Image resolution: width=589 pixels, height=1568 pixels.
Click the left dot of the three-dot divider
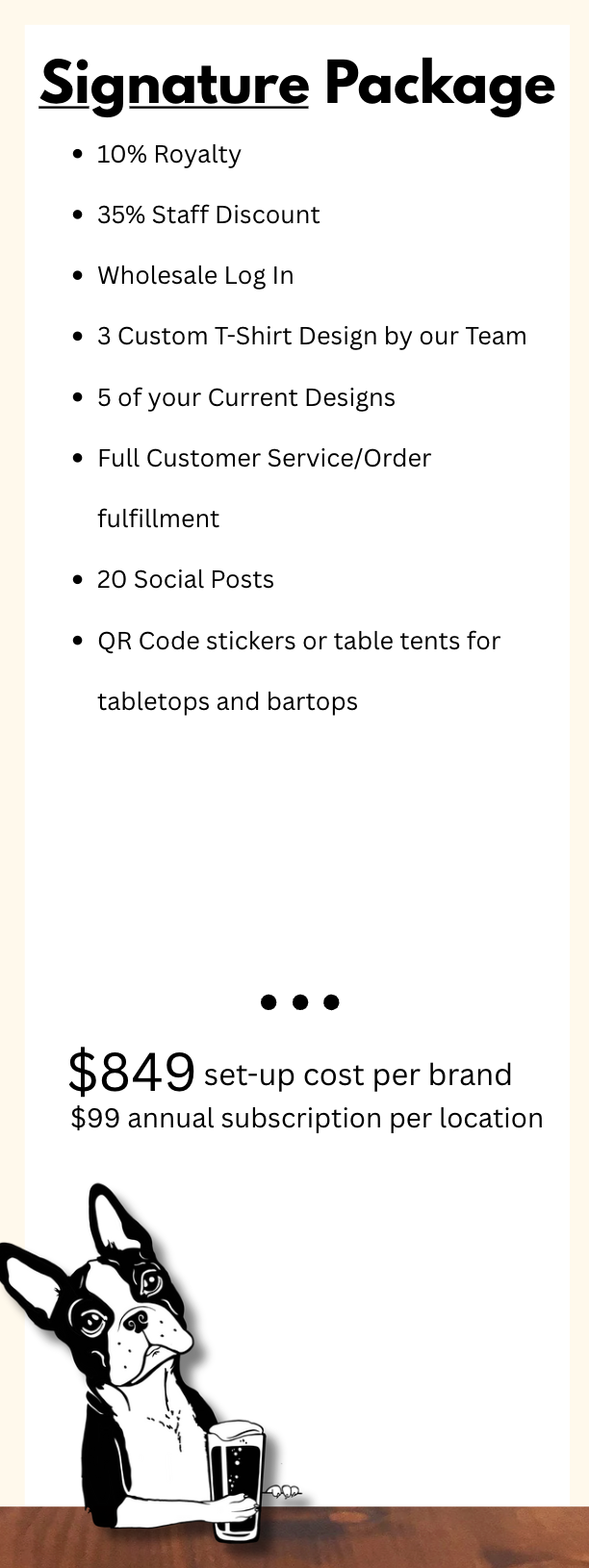269,1002
